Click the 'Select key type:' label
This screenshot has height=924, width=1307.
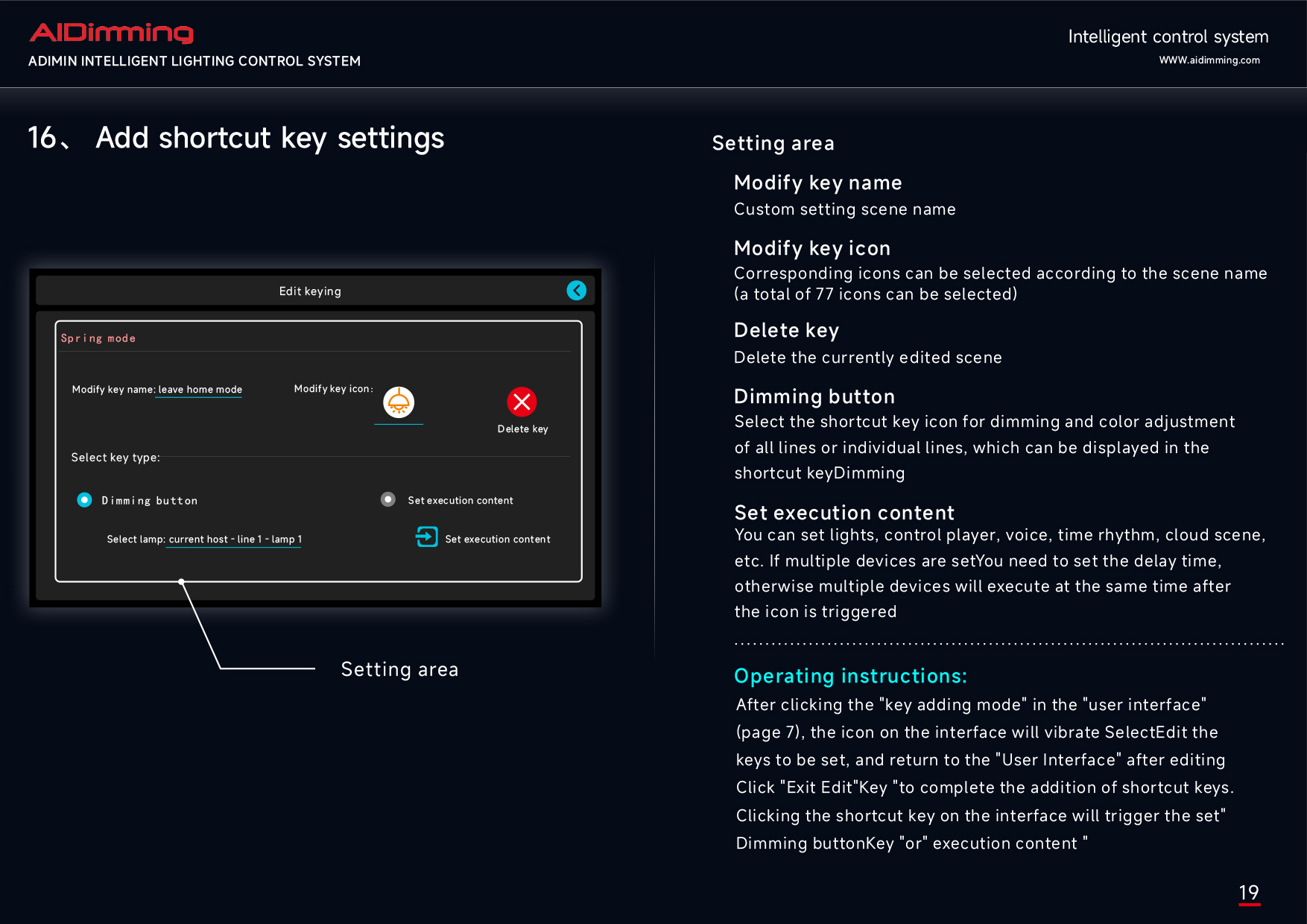point(115,458)
